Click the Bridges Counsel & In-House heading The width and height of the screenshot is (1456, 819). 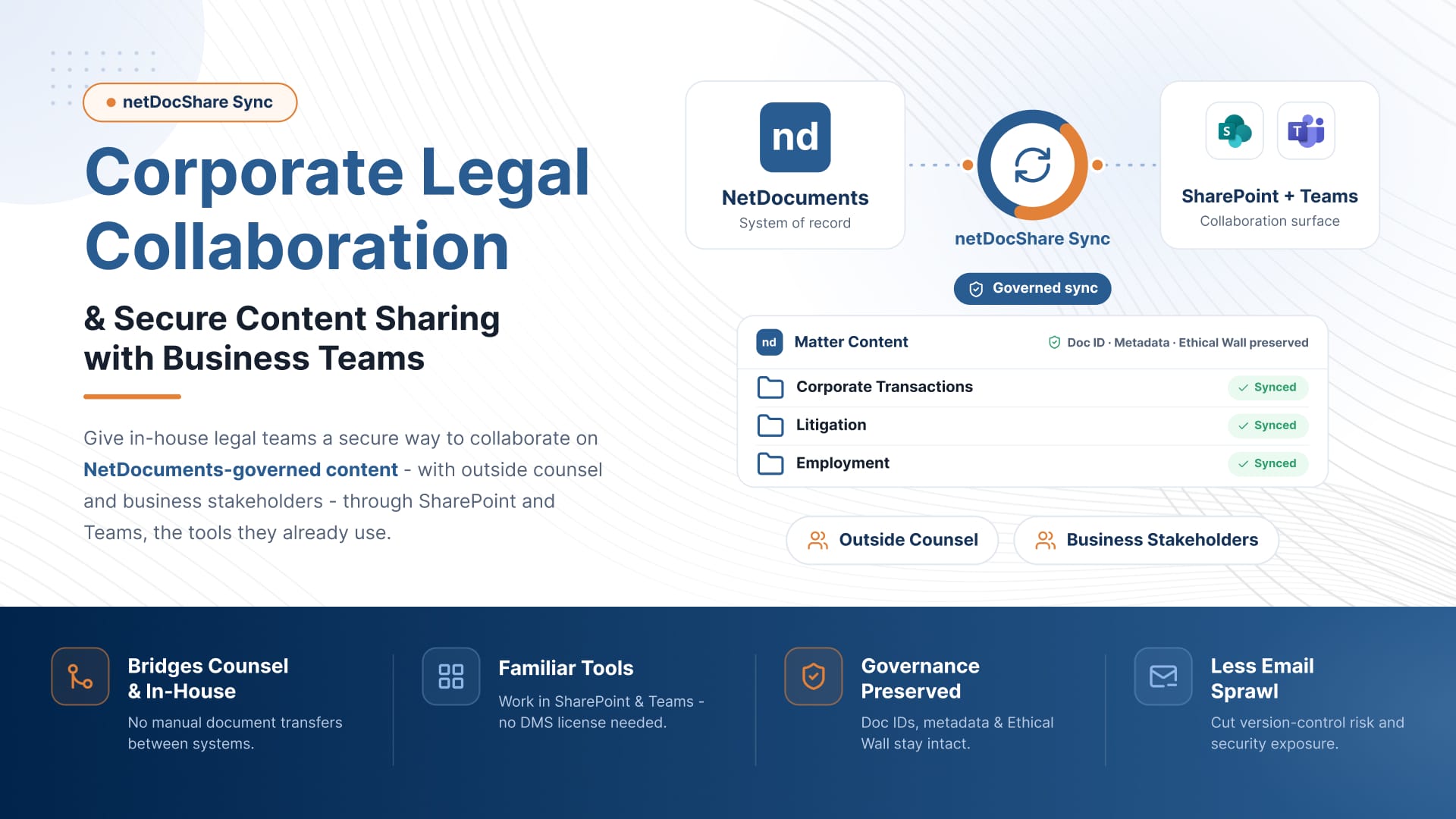tap(208, 679)
